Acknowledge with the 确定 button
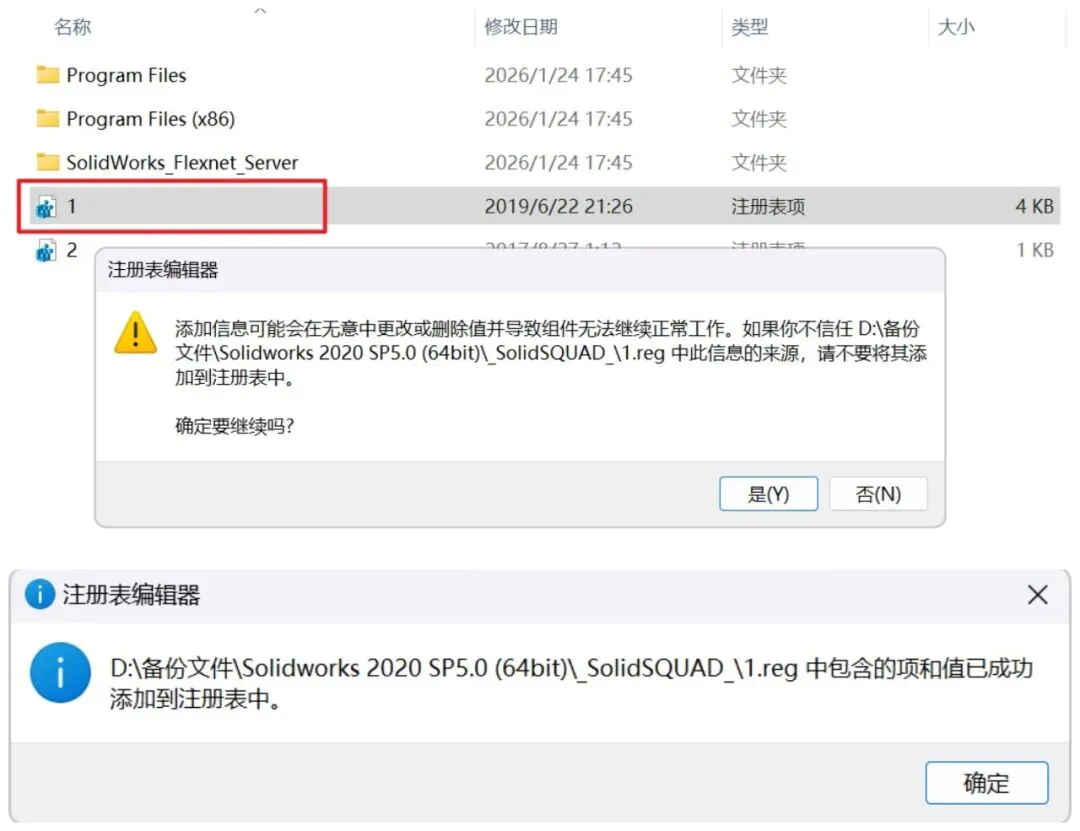 (x=987, y=783)
